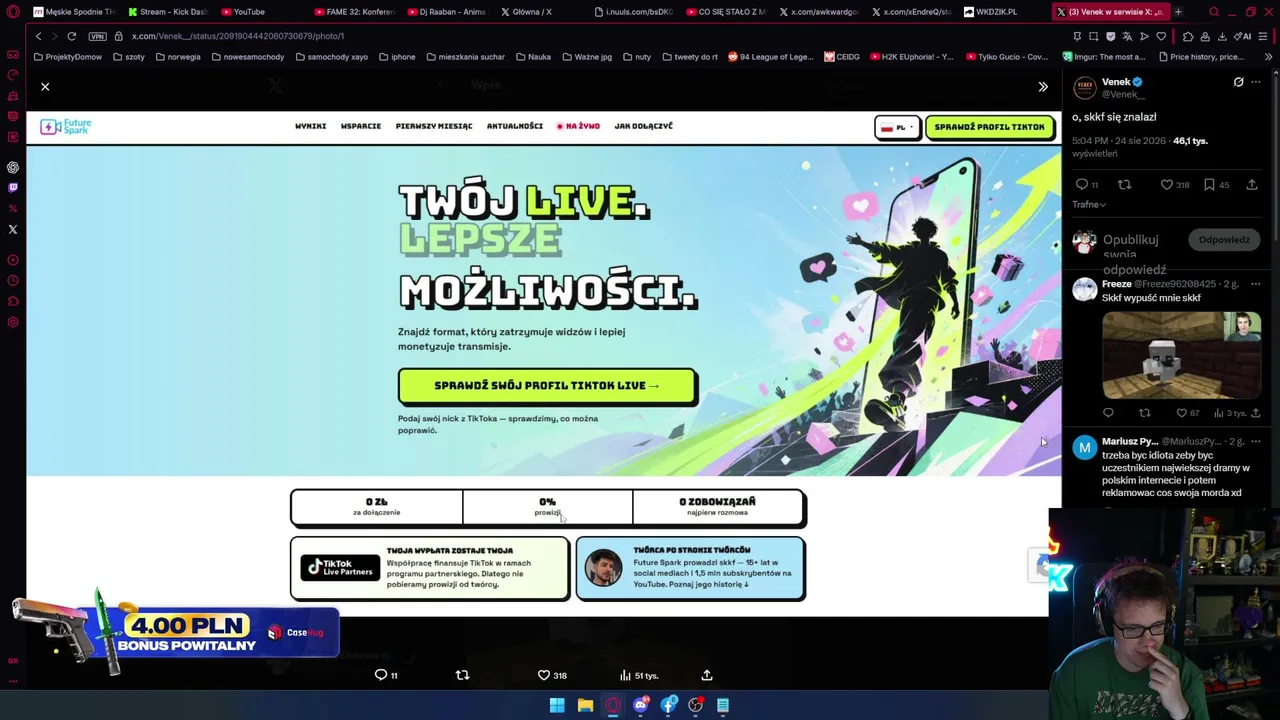This screenshot has width=1280, height=720.
Task: Repost Freeze's reply
Action: [x=1145, y=413]
